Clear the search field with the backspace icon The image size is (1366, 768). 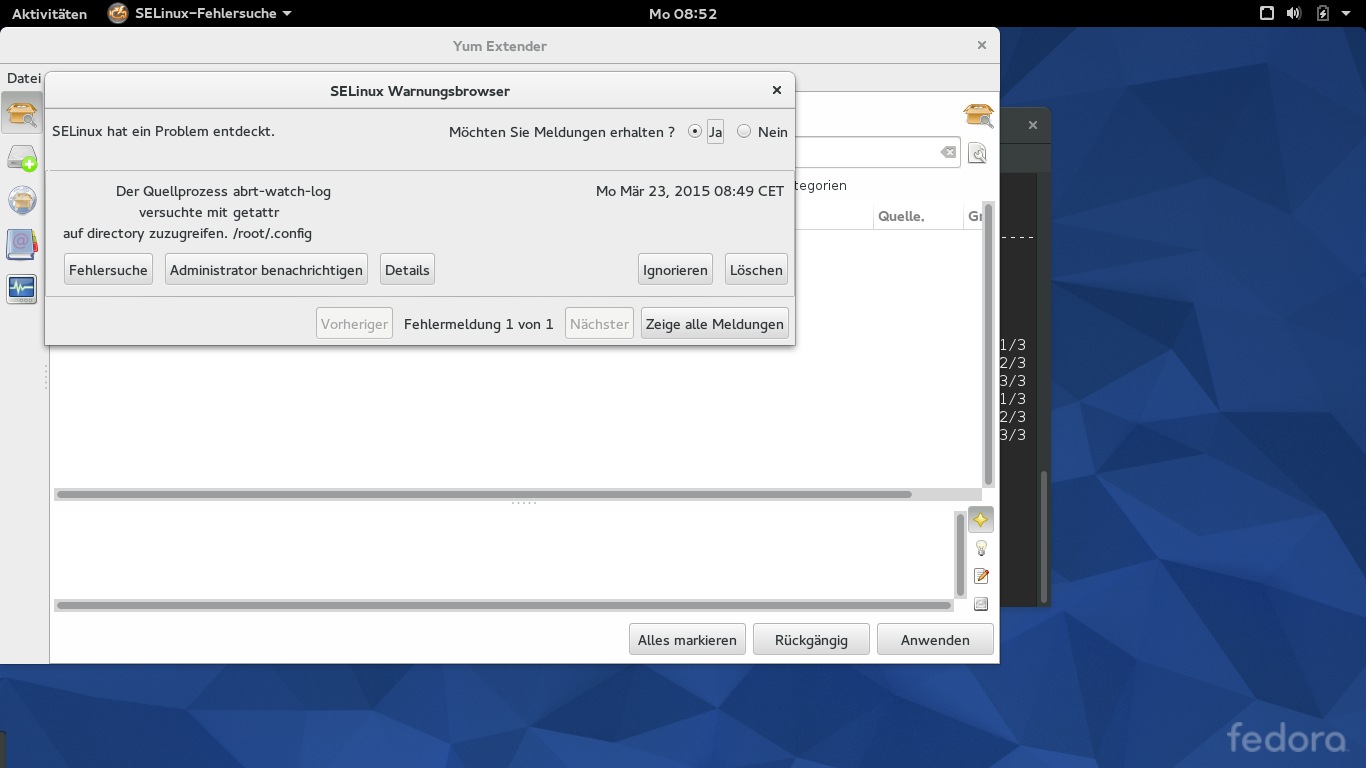pyautogui.click(x=948, y=152)
